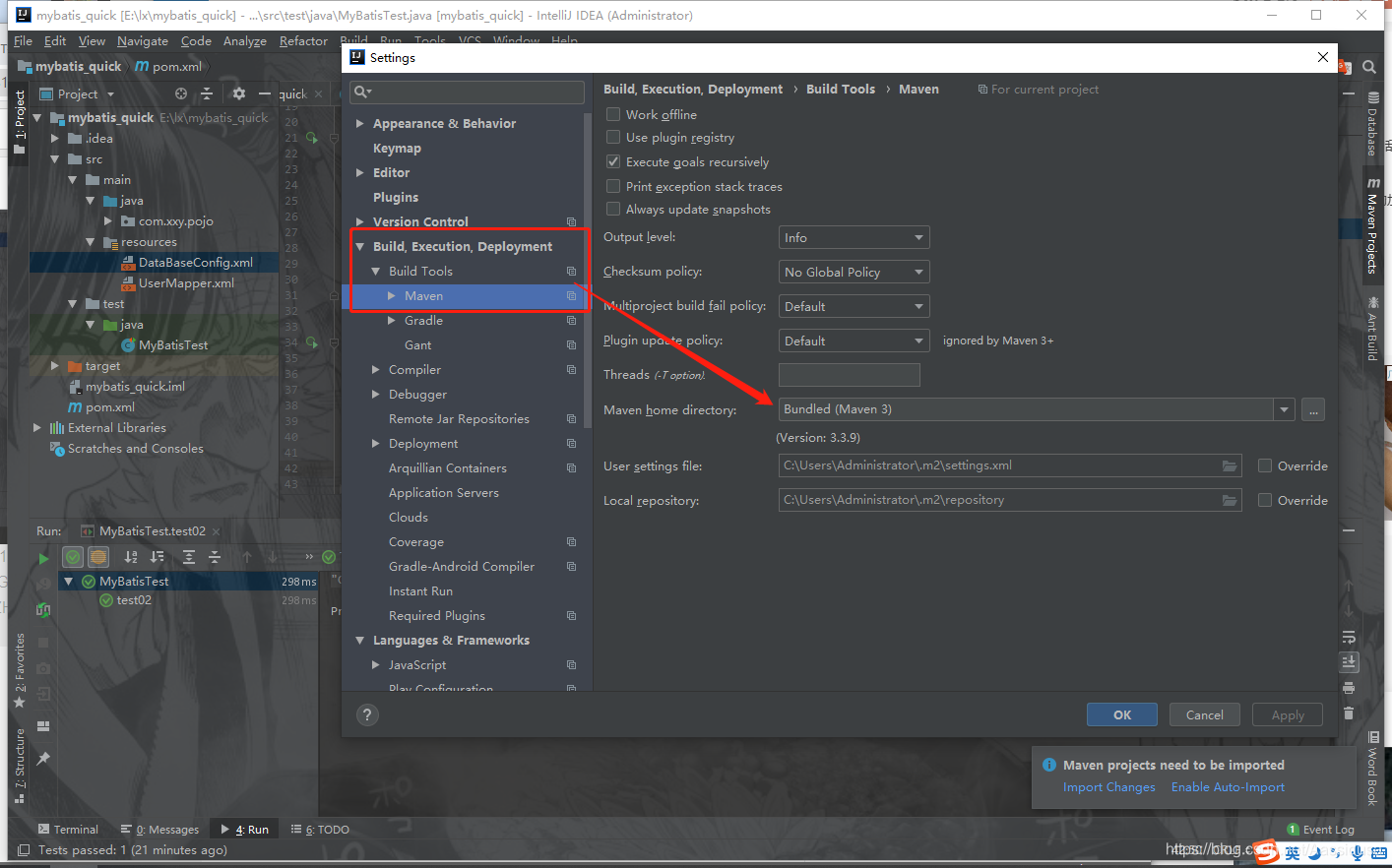Screen dimensions: 1392x868
Task: Click Import Changes link
Action: pyautogui.click(x=1109, y=787)
